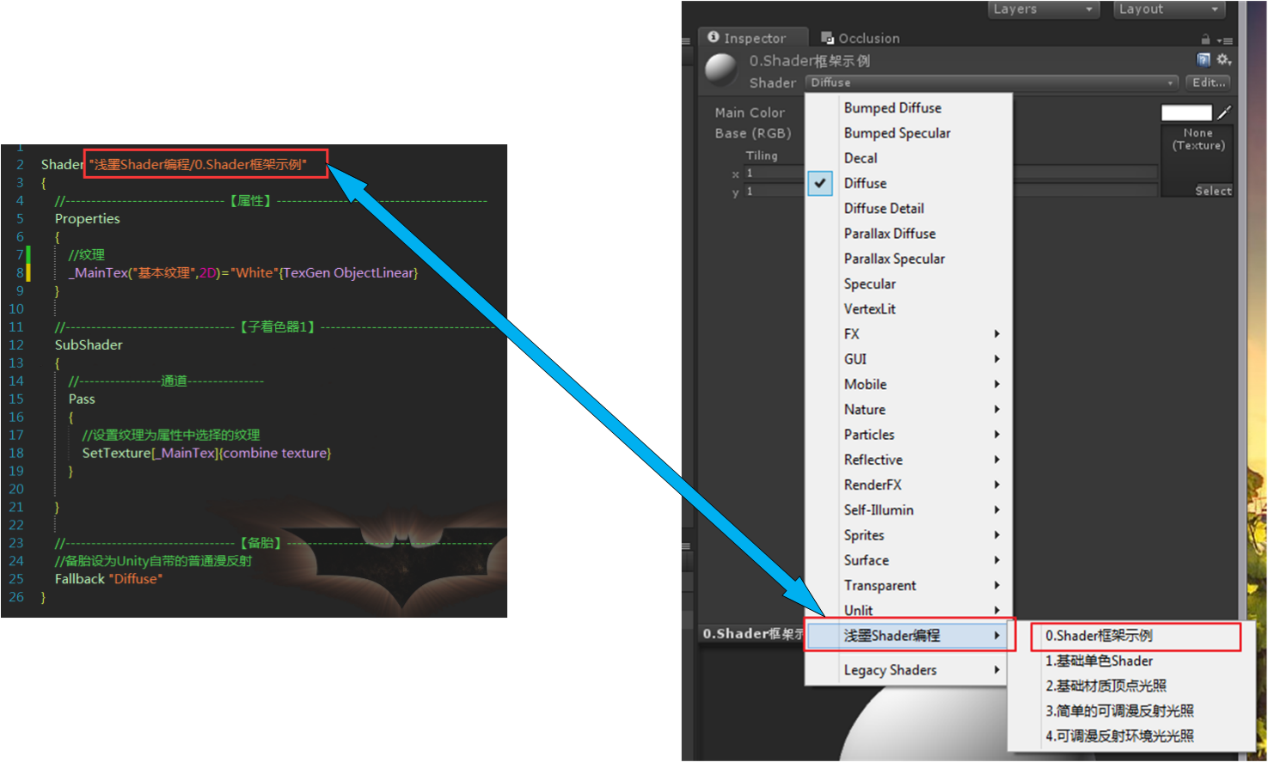This screenshot has height=762, width=1268.
Task: Choose Decal shader
Action: tap(909, 158)
